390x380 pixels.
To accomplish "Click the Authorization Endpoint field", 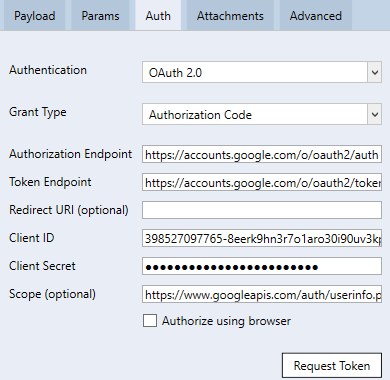I will pos(262,154).
